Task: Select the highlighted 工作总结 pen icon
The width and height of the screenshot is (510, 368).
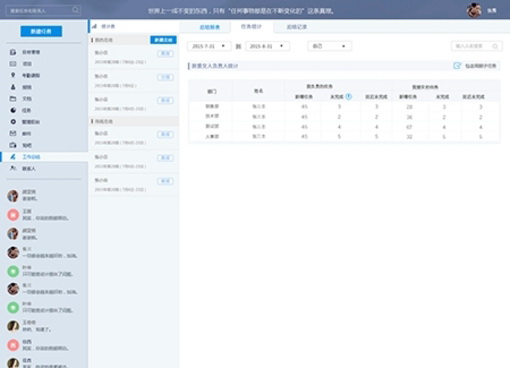Action: click(x=13, y=157)
